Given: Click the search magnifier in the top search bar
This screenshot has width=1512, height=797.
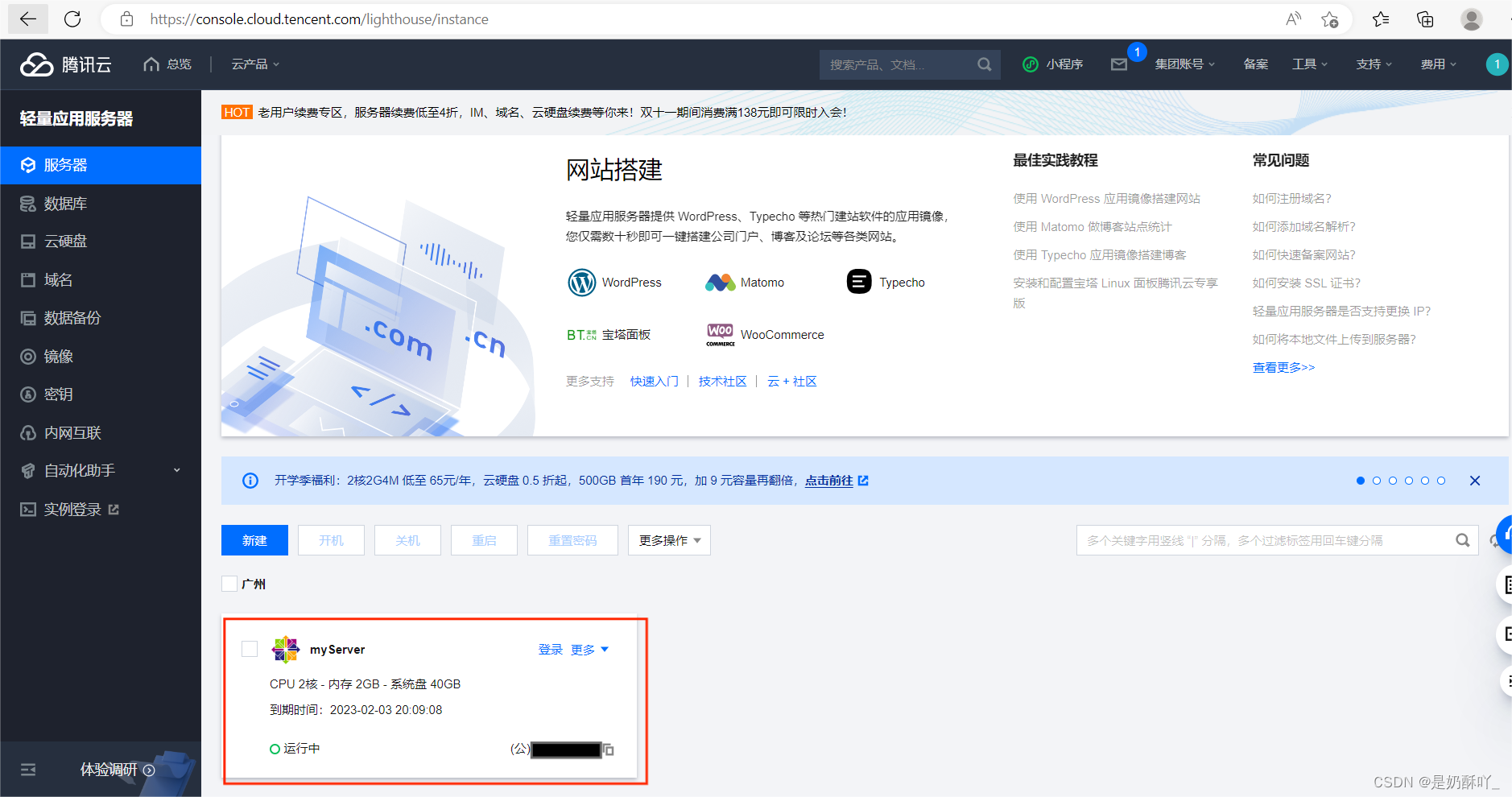Looking at the screenshot, I should [x=984, y=64].
